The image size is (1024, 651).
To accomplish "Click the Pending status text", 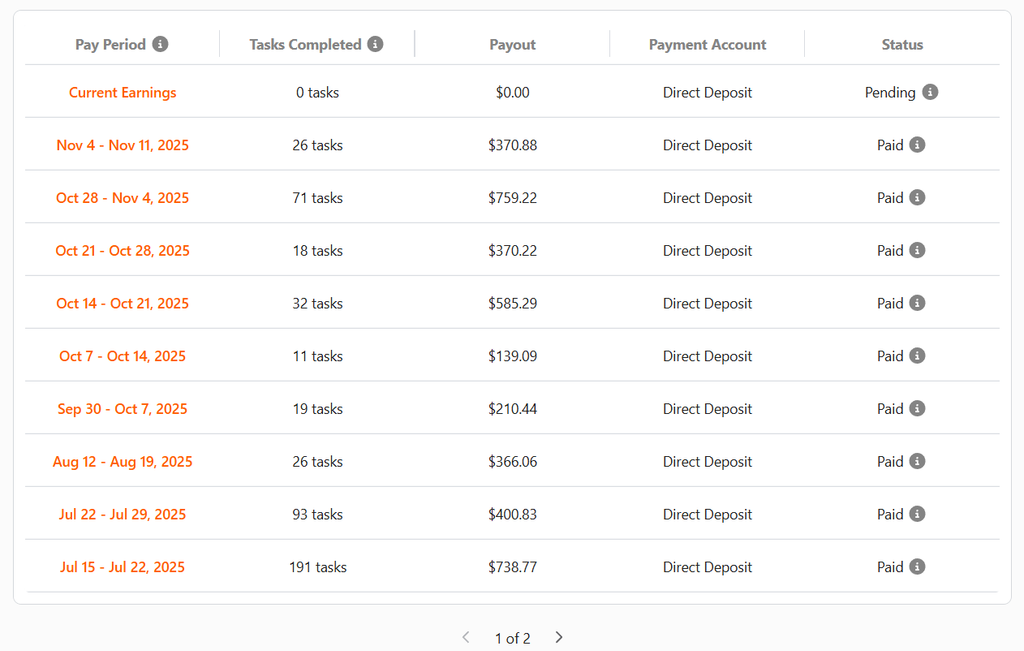I will (x=890, y=93).
